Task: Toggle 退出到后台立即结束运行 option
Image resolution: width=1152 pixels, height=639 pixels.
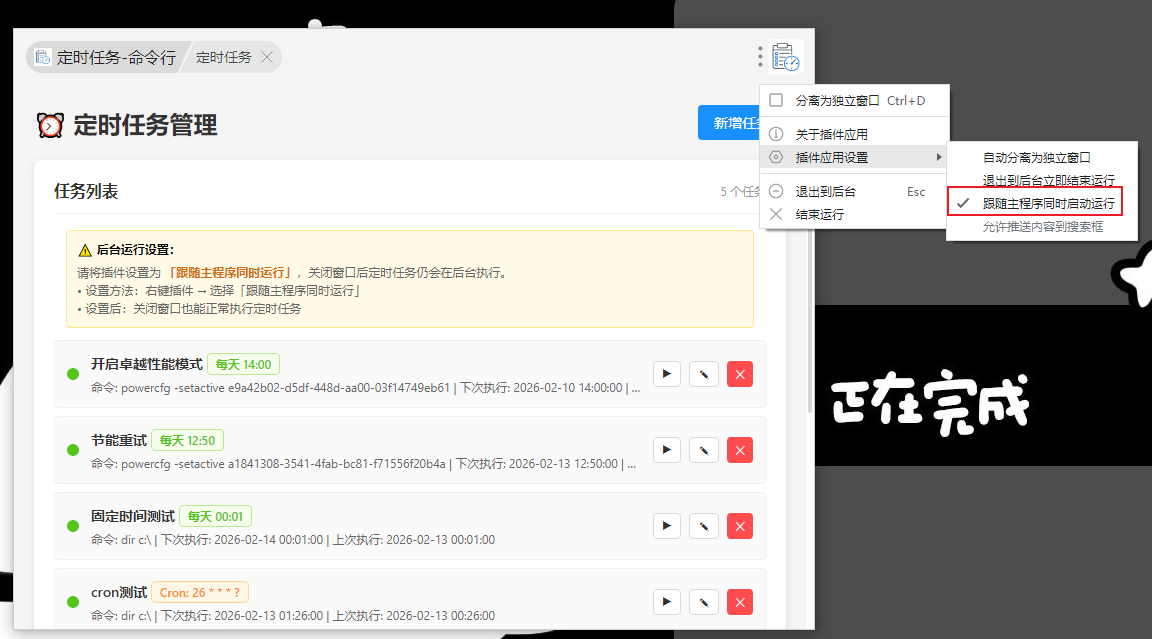Action: click(x=1048, y=180)
